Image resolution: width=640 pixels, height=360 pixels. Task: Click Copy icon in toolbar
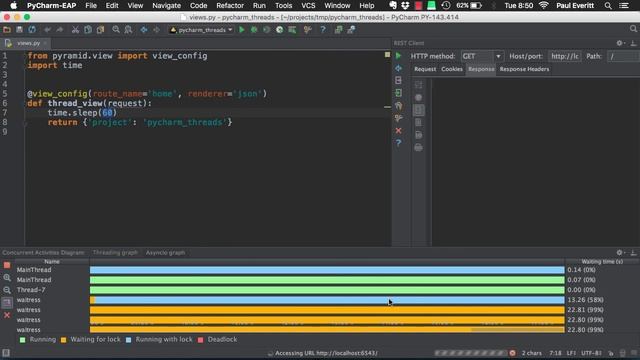click(88, 29)
